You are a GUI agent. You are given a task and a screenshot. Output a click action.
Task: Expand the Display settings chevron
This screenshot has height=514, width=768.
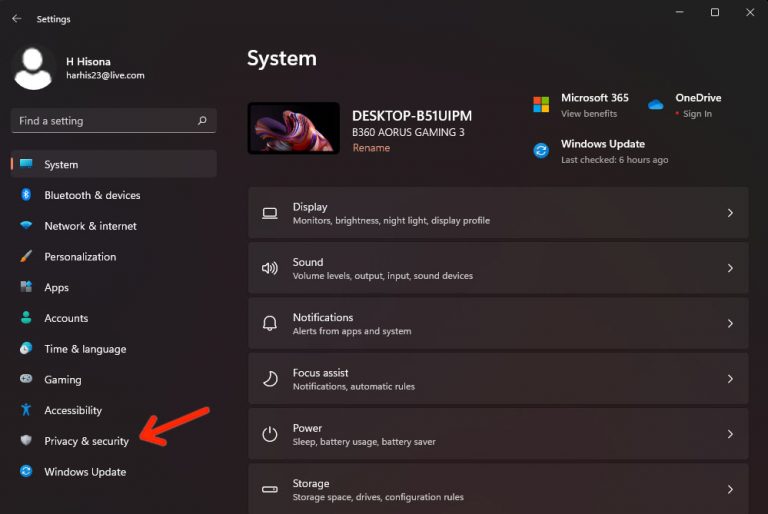tap(730, 213)
